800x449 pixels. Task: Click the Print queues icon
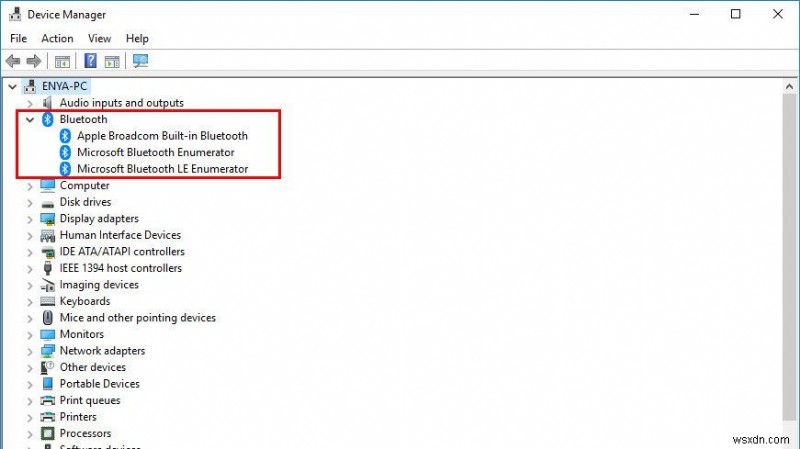[47, 401]
